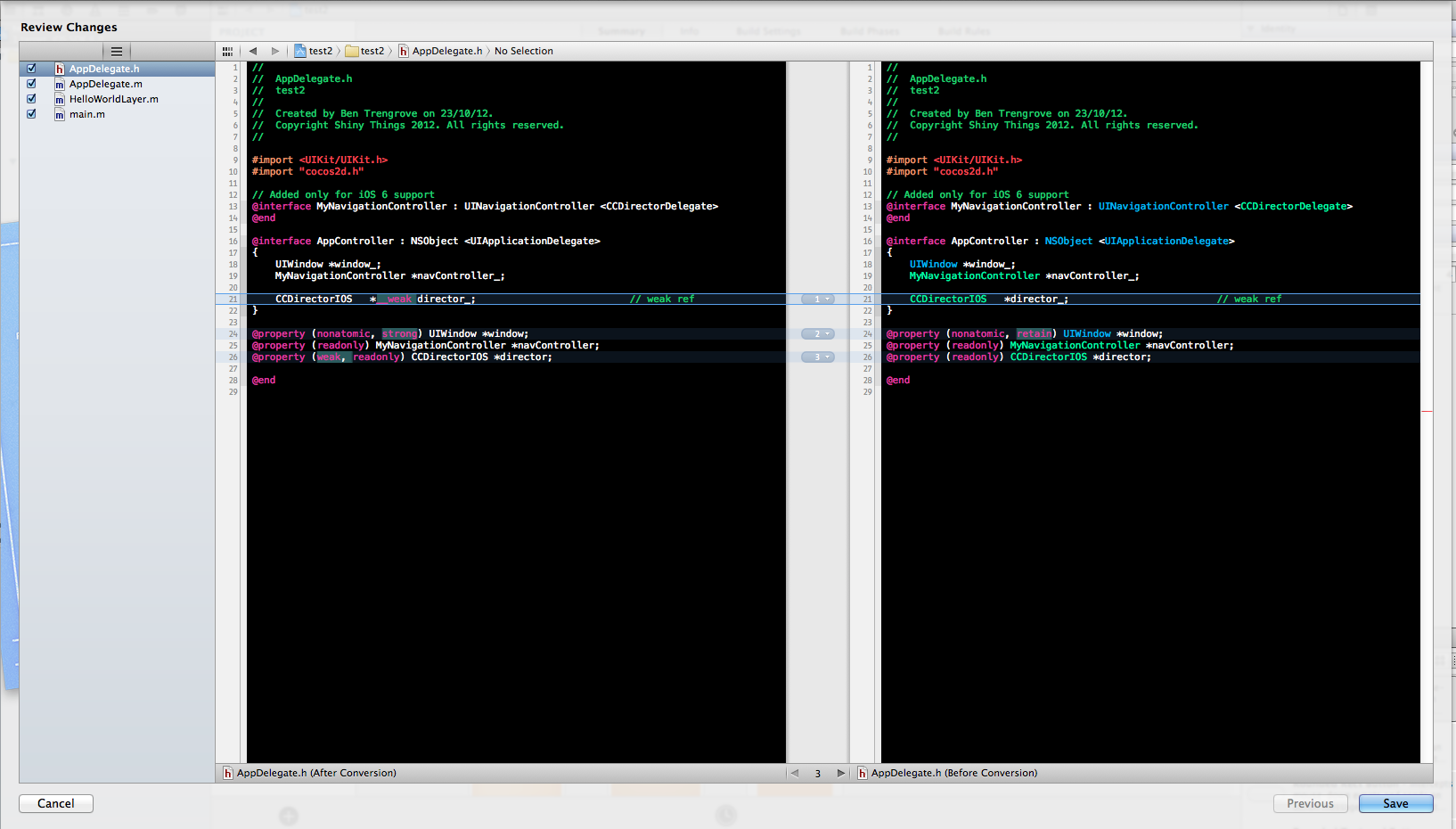The width and height of the screenshot is (1456, 829).
Task: Go to the previous difference using the left triangle
Action: [795, 773]
